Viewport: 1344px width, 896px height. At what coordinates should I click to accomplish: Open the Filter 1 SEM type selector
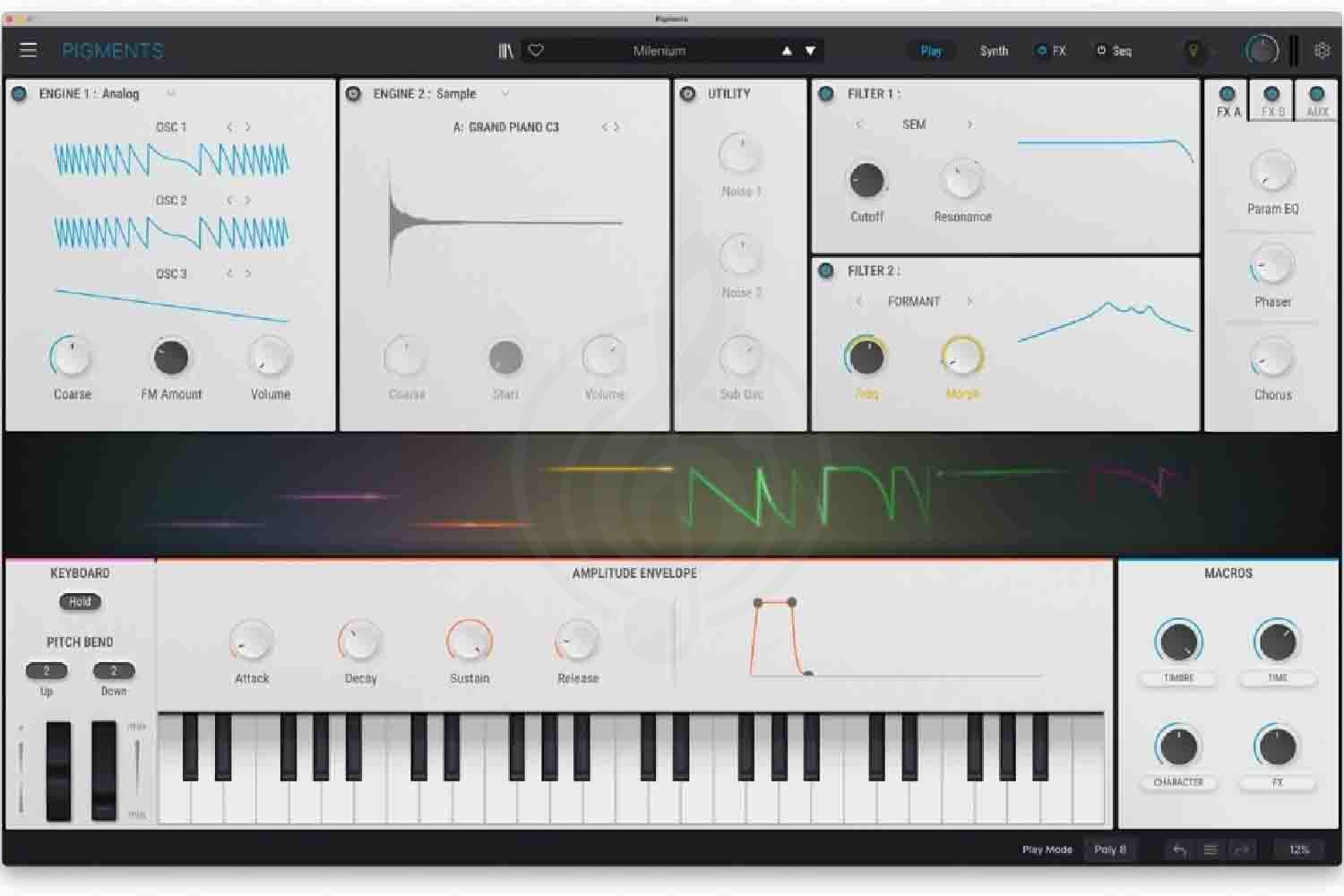coord(914,125)
